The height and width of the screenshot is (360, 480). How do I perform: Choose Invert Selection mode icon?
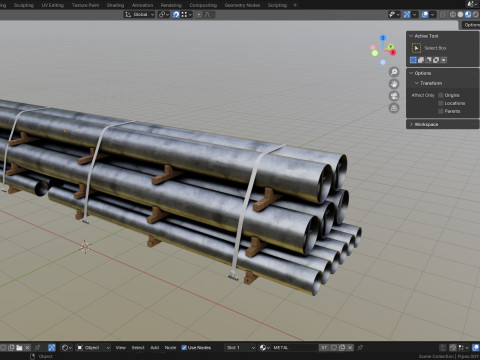436,60
